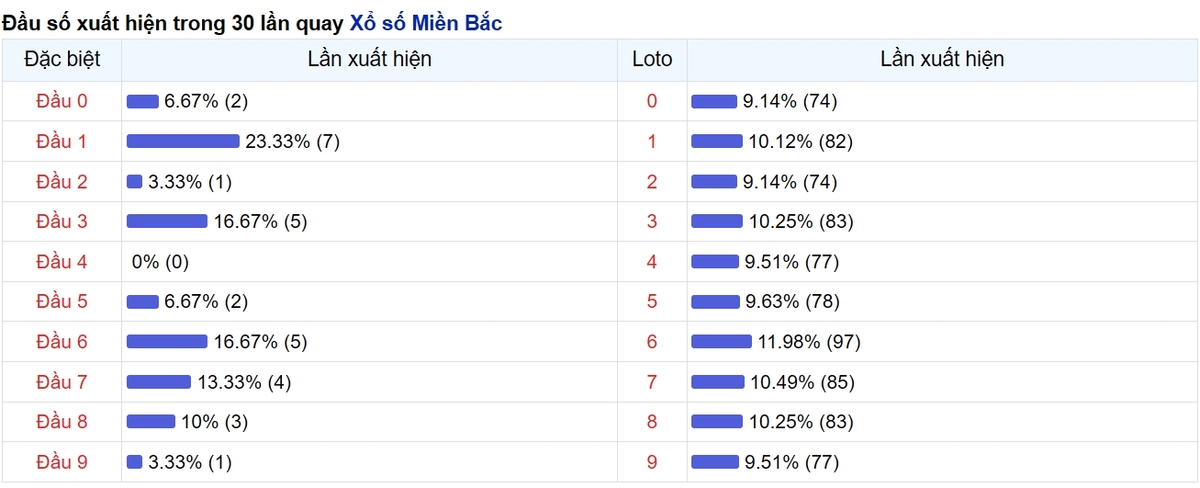Click the Đầu 8 bar showing 10% (3)
Screen dimensions: 1200x488
pyautogui.click(x=151, y=422)
